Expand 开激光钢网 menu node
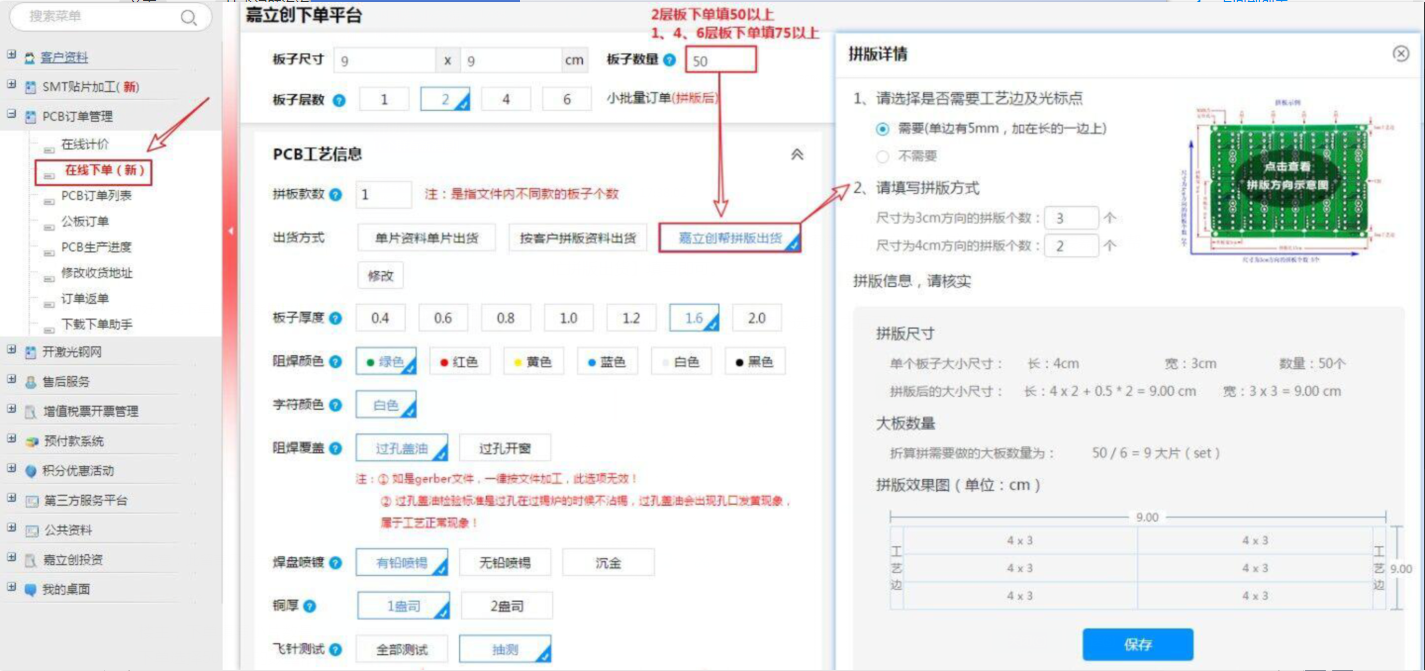The width and height of the screenshot is (1425, 671). (11, 351)
